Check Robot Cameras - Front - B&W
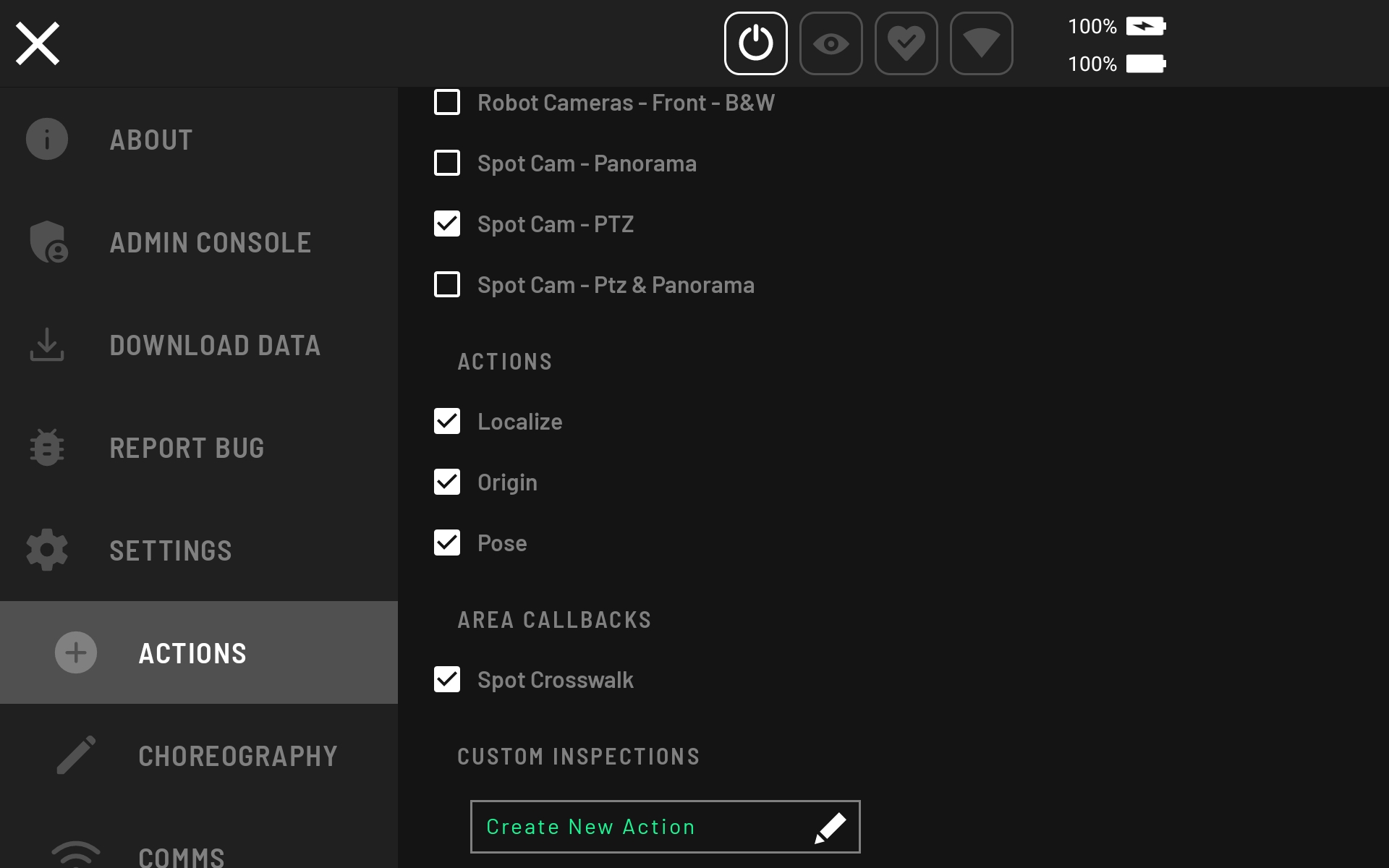Image resolution: width=1389 pixels, height=868 pixels. point(447,103)
